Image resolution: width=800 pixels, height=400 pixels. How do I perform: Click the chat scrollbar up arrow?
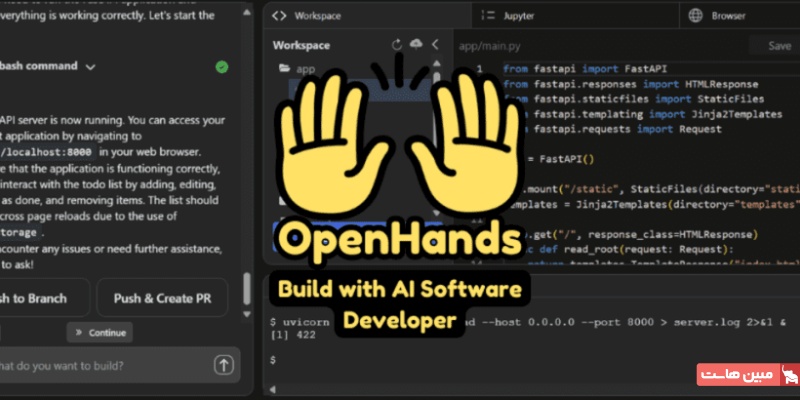tap(247, 12)
